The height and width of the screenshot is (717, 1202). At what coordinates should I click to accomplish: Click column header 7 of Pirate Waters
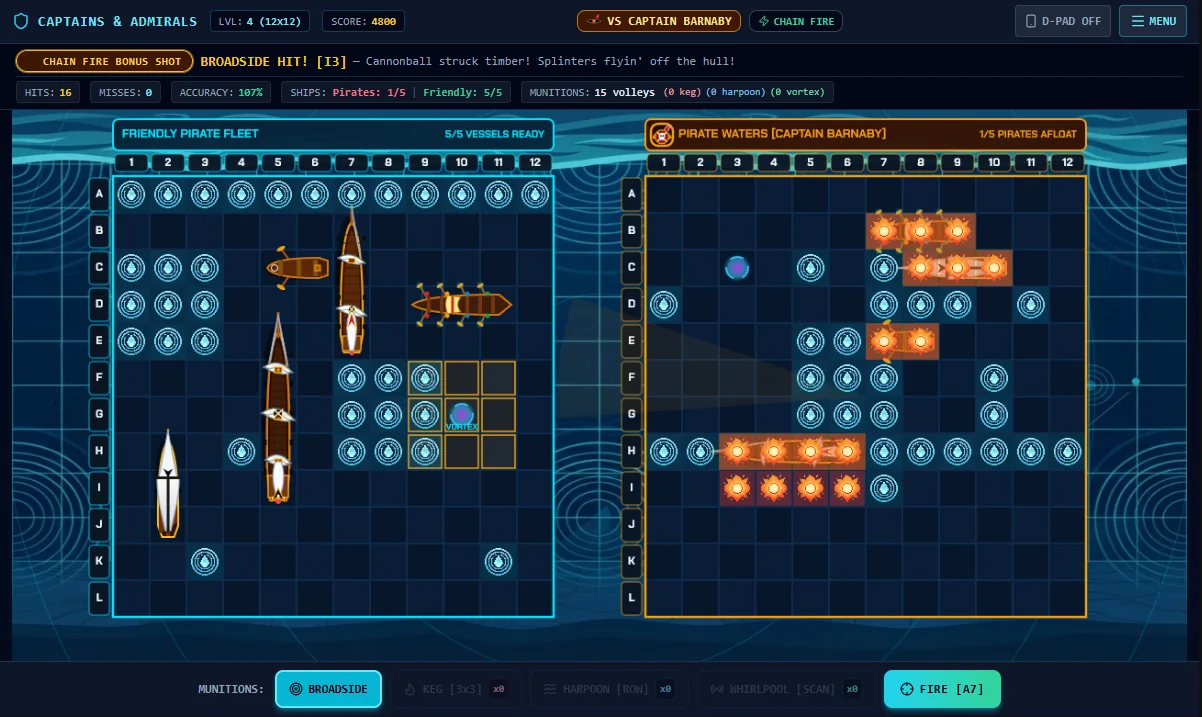coord(884,163)
